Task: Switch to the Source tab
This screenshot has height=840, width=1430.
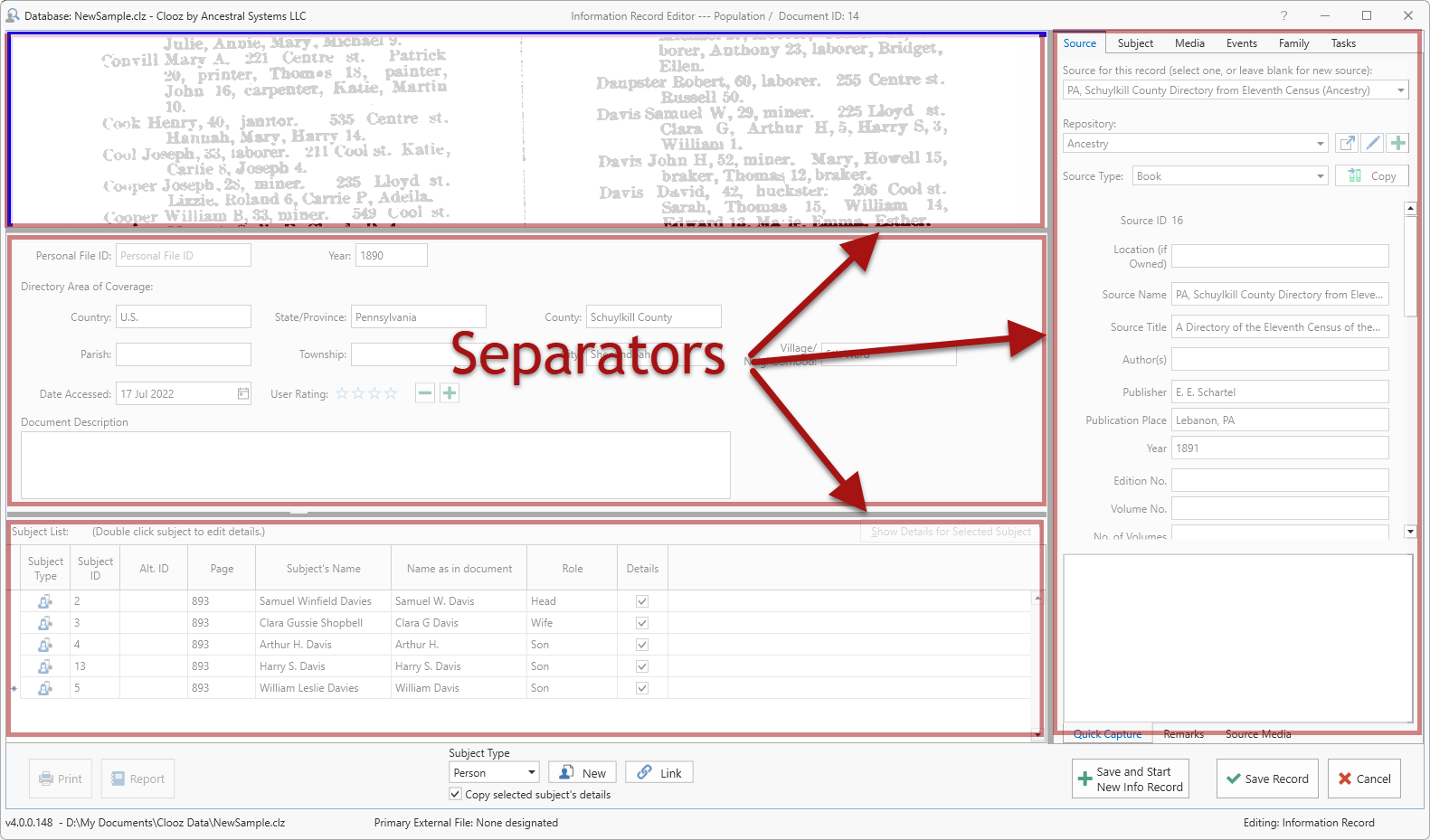Action: tap(1080, 43)
